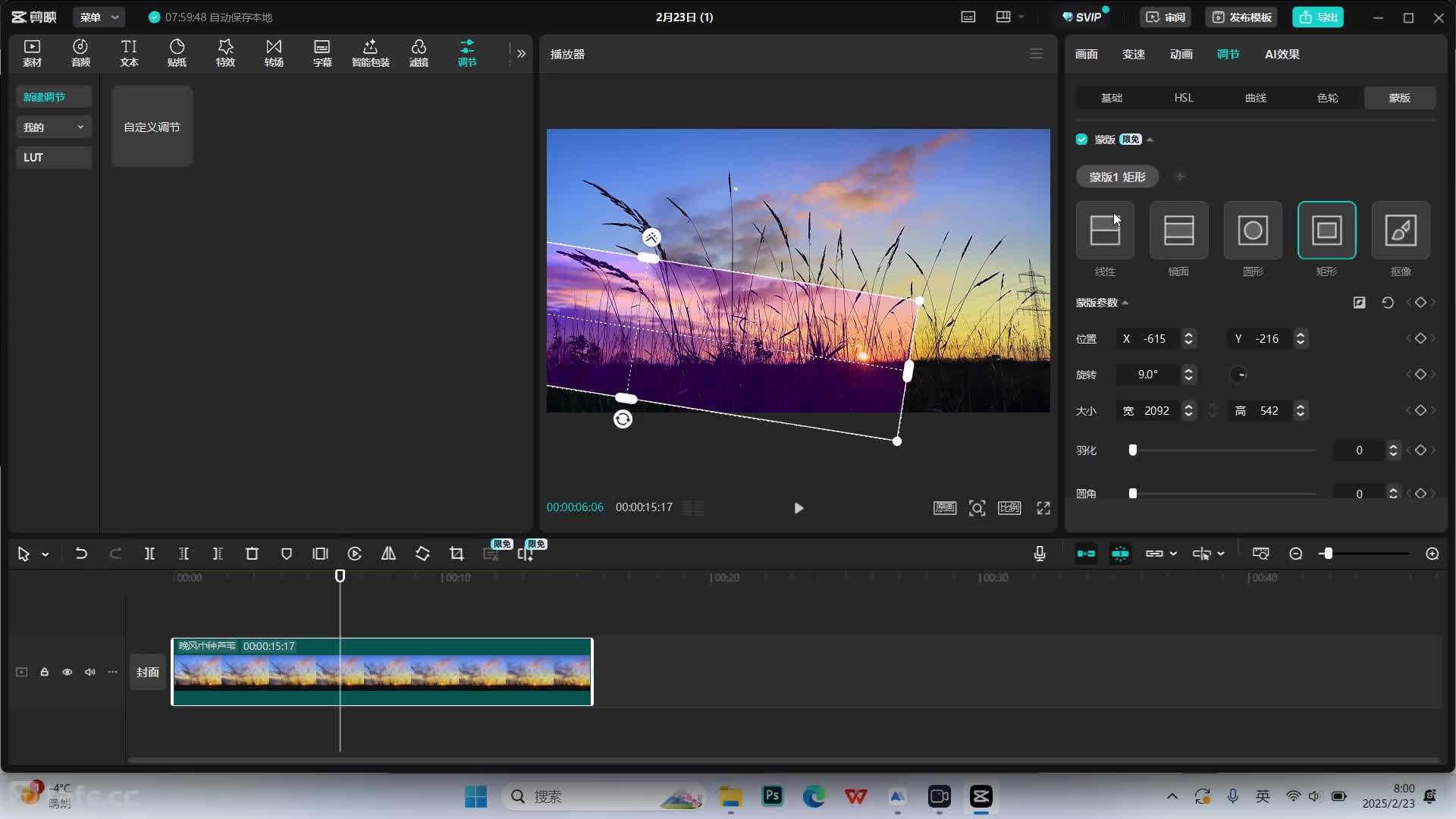Image resolution: width=1456 pixels, height=819 pixels.
Task: Open the link mode dropdown in the timeline
Action: coord(1173,554)
